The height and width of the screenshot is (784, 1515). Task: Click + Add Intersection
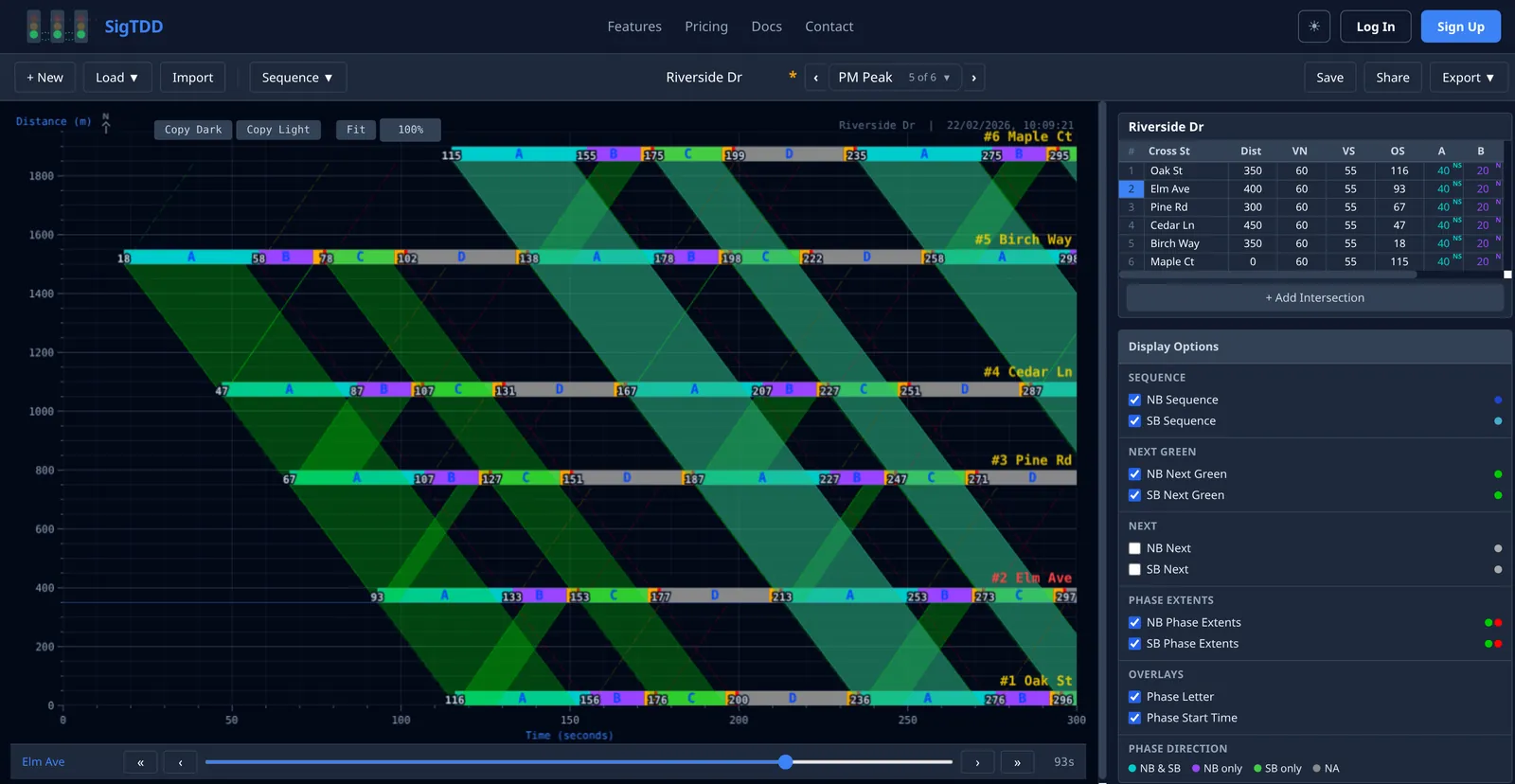coord(1314,297)
